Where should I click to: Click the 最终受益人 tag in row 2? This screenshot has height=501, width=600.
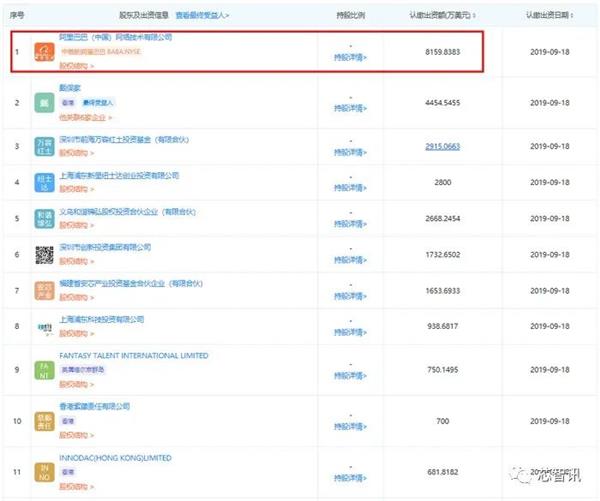(98, 103)
